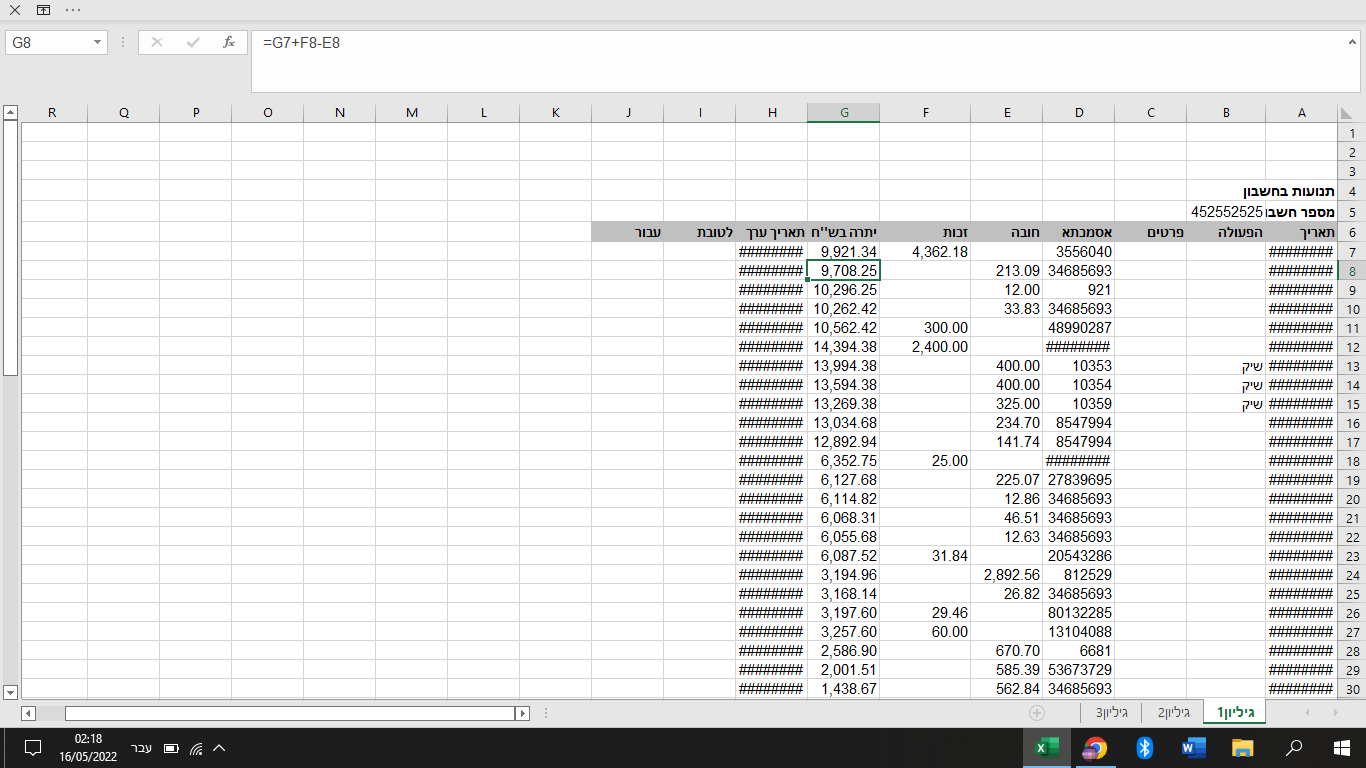The image size is (1366, 768).
Task: Open the Windows Start menu
Action: pos(1342,748)
